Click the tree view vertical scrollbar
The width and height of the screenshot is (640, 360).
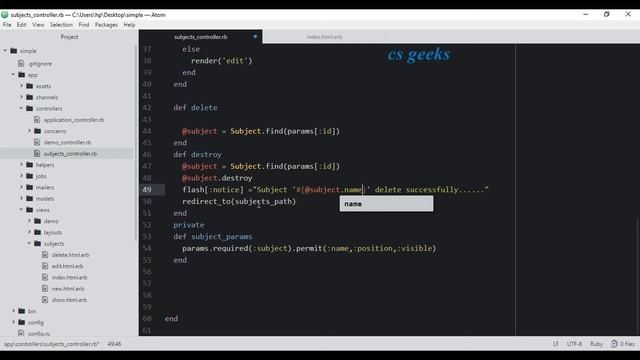(x=136, y=143)
